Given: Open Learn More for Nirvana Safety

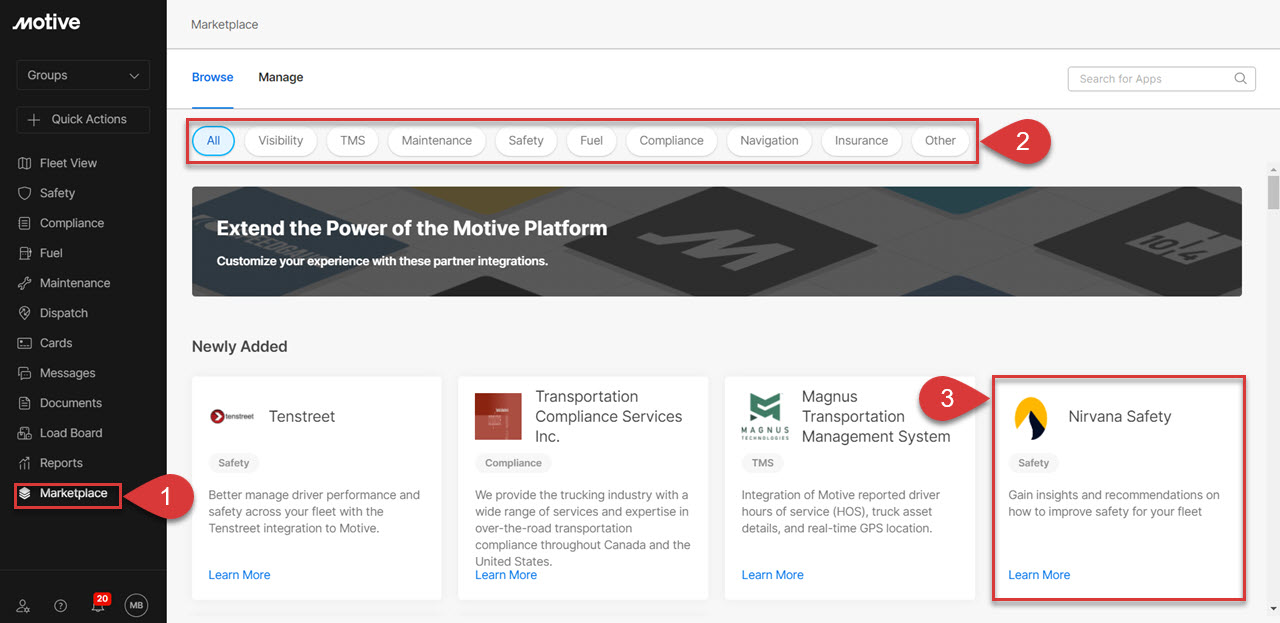Looking at the screenshot, I should [1039, 575].
